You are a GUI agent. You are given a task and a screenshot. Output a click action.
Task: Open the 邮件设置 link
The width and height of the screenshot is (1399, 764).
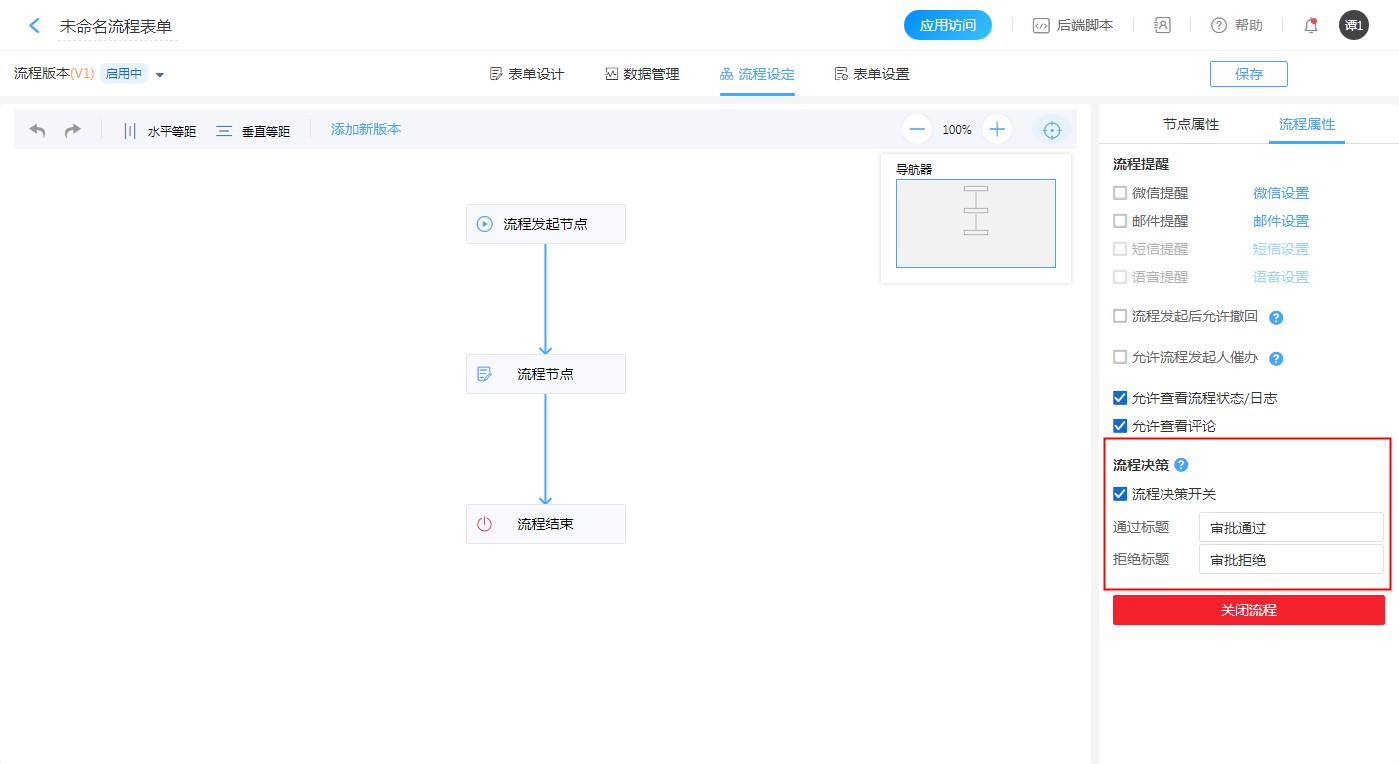[x=1281, y=221]
